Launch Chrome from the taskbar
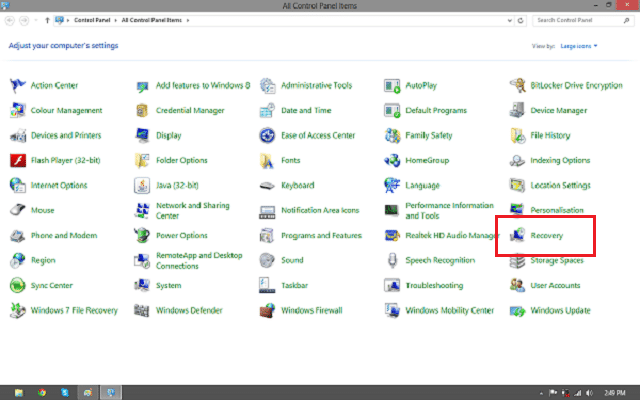This screenshot has height=400, width=640. point(42,393)
